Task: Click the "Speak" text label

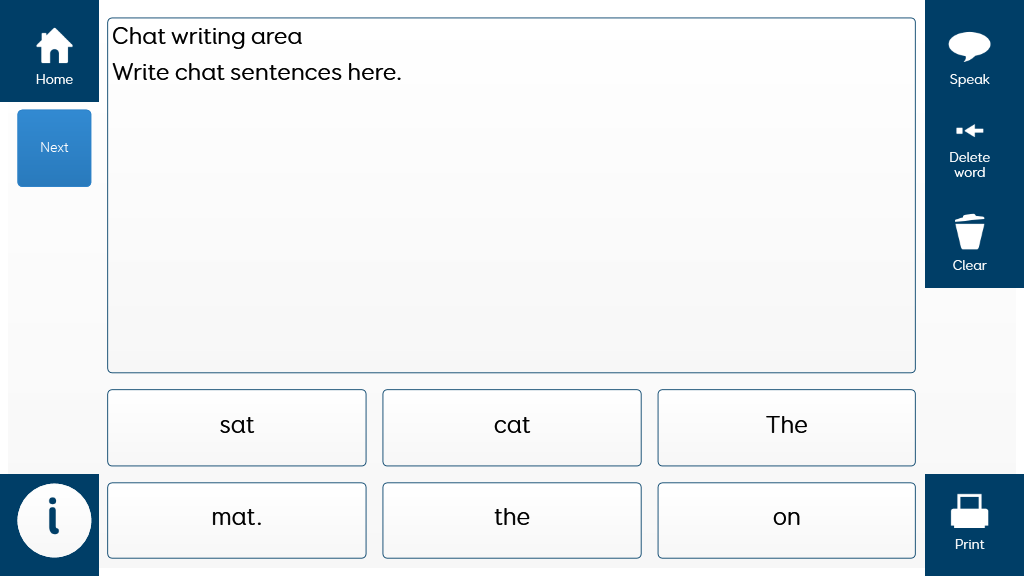Action: (x=969, y=80)
